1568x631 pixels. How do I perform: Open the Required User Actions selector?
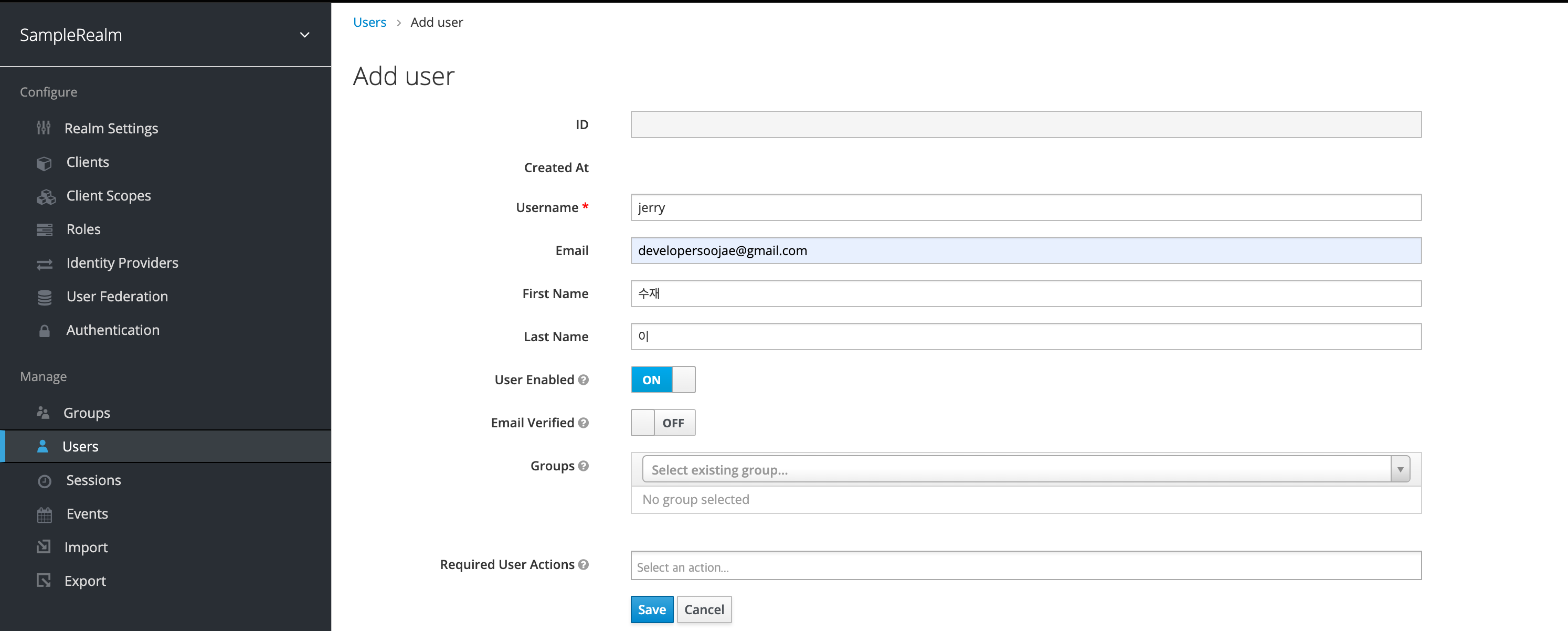[1025, 566]
